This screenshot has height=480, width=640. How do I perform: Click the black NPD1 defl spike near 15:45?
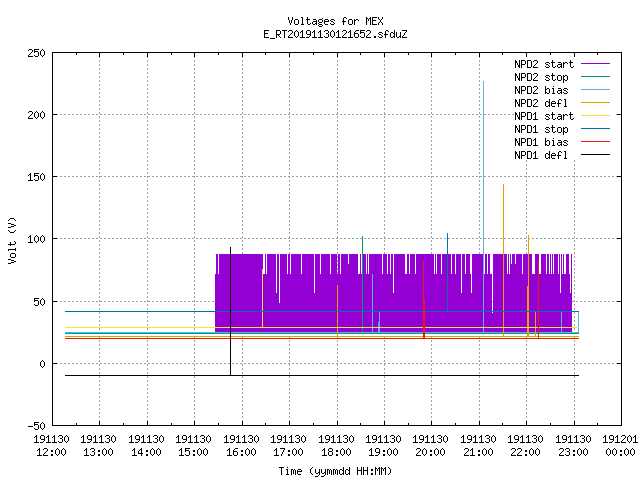coord(231,310)
